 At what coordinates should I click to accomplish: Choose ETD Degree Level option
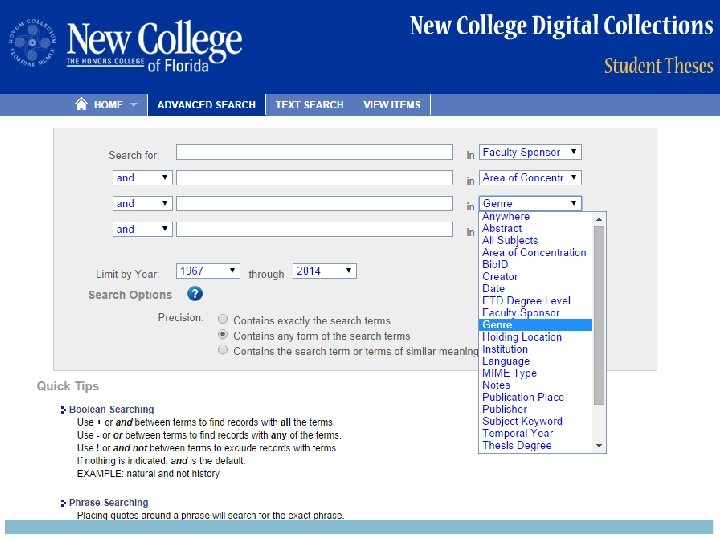click(x=535, y=301)
